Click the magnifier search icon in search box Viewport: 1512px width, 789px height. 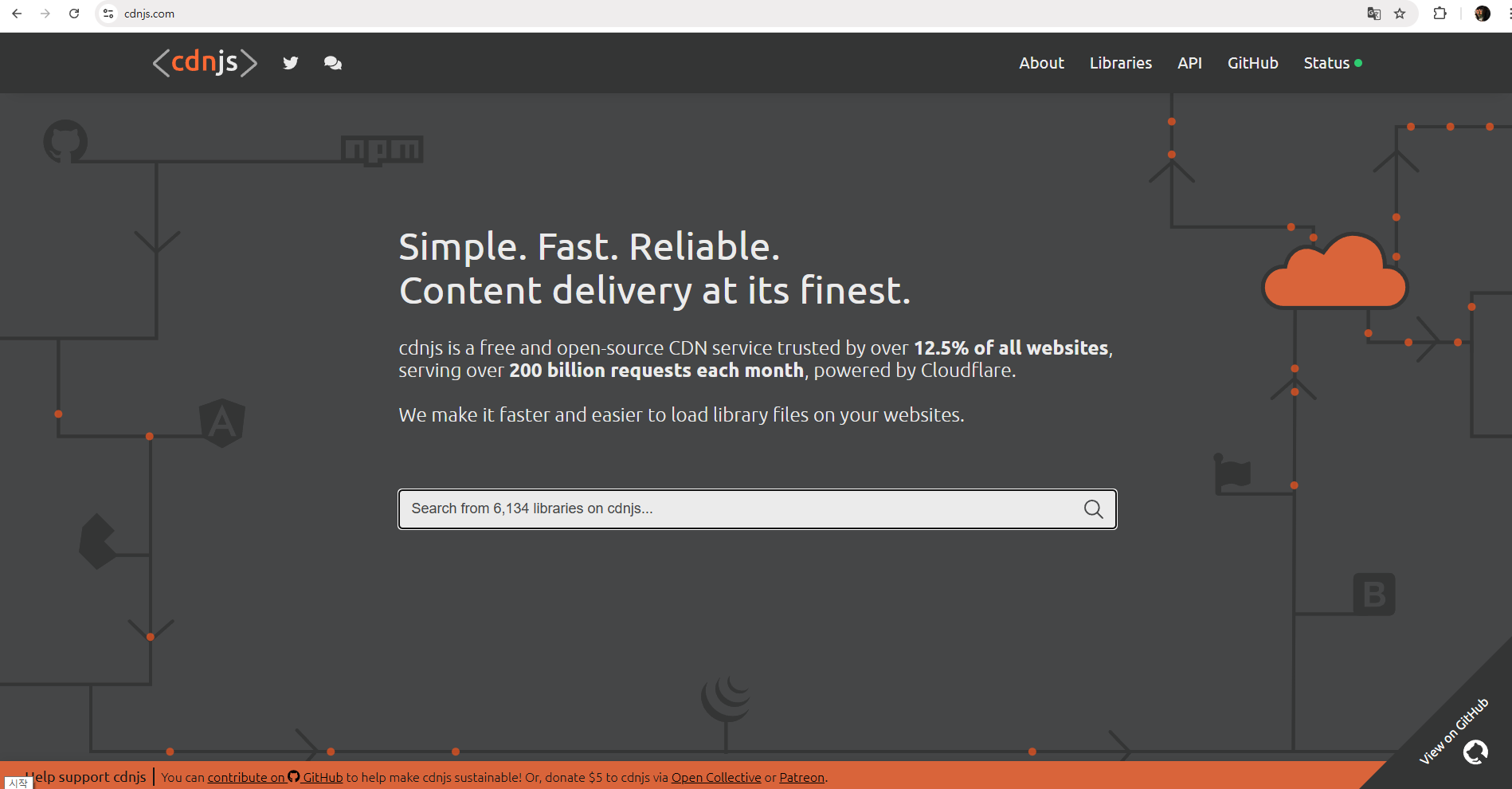click(x=1093, y=509)
